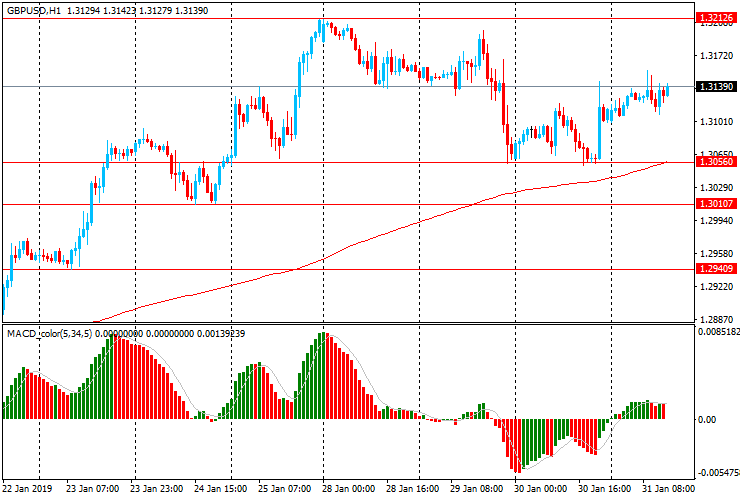This screenshot has height=500, width=740.
Task: Select the MACD zero level 0.00 label
Action: (706, 420)
